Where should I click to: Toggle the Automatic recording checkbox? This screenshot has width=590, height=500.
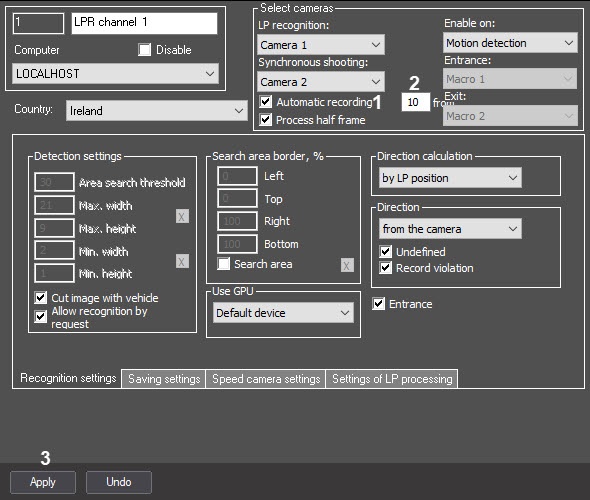(x=266, y=102)
